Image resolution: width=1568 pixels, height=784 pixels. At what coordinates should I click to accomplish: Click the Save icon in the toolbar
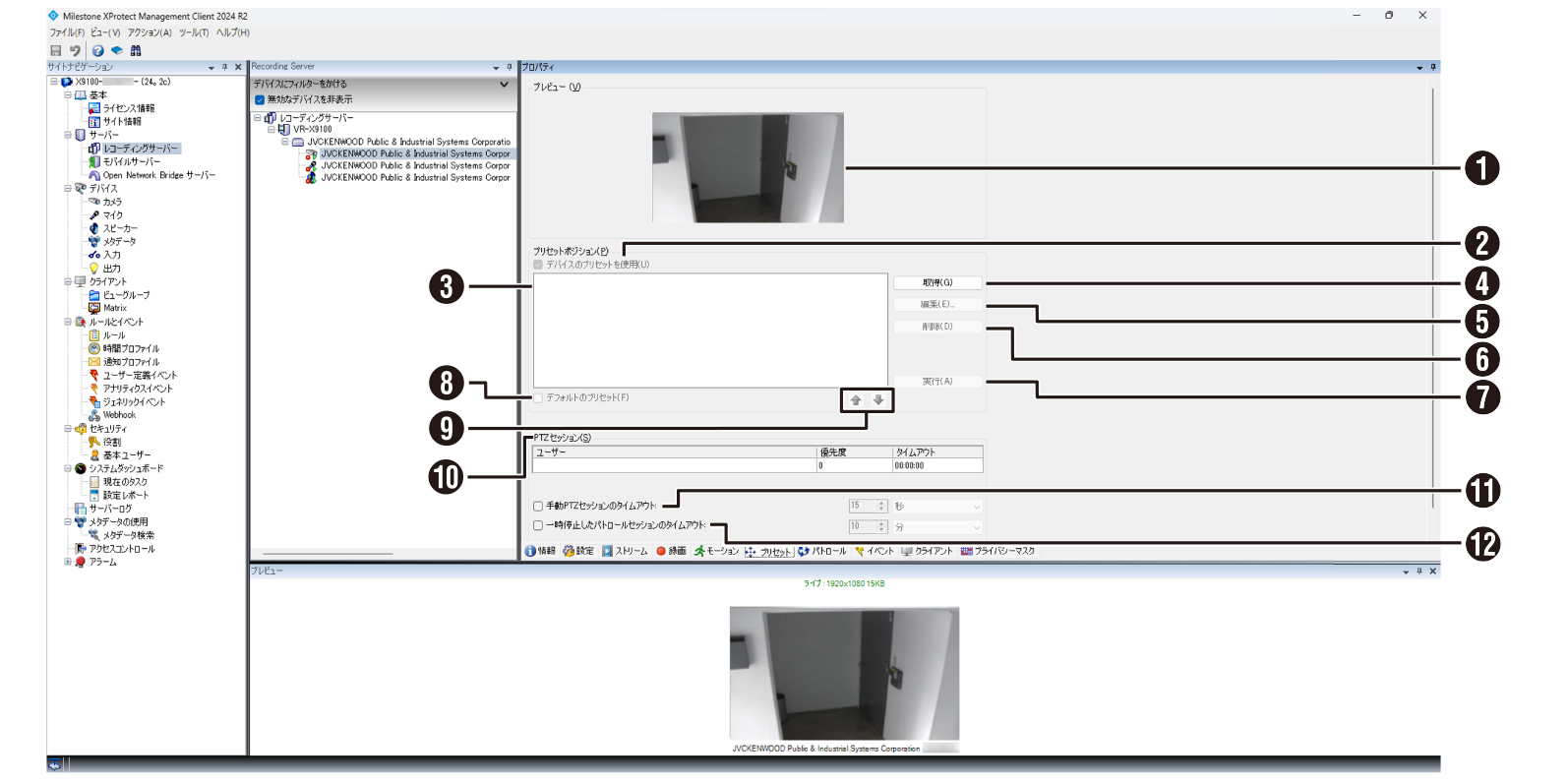coord(56,50)
